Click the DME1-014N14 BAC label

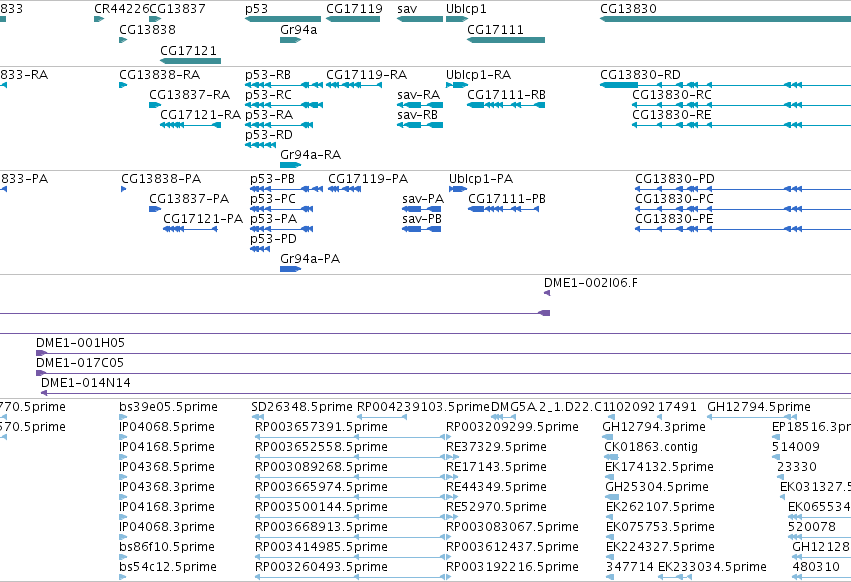click(86, 383)
